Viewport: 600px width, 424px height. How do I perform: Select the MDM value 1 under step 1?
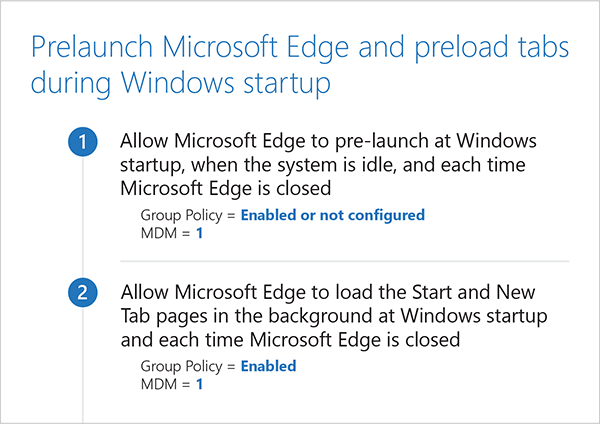click(200, 232)
